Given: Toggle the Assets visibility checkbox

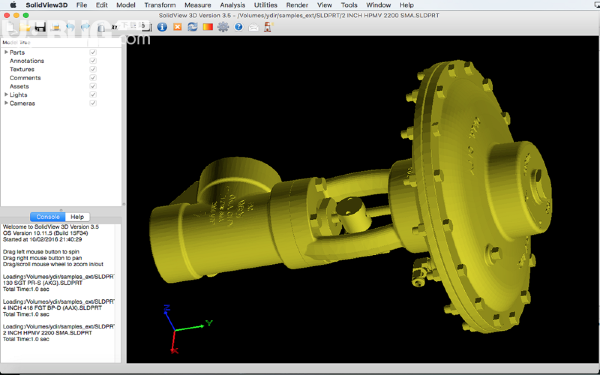Looking at the screenshot, I should 93,86.
